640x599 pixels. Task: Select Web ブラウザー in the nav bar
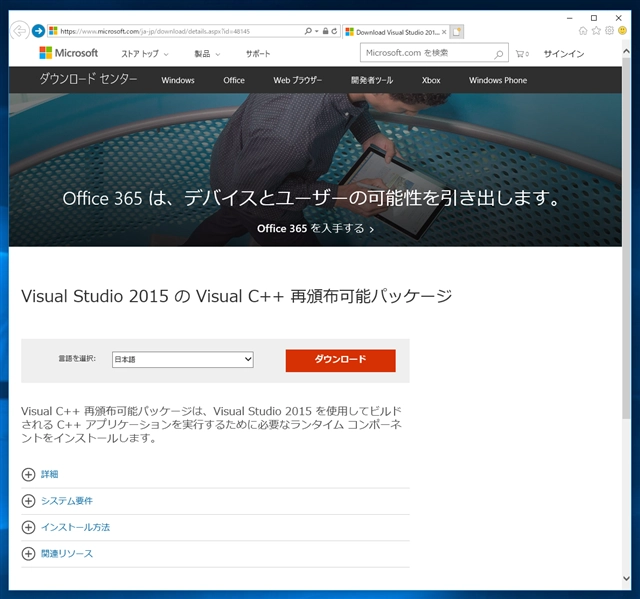click(298, 80)
